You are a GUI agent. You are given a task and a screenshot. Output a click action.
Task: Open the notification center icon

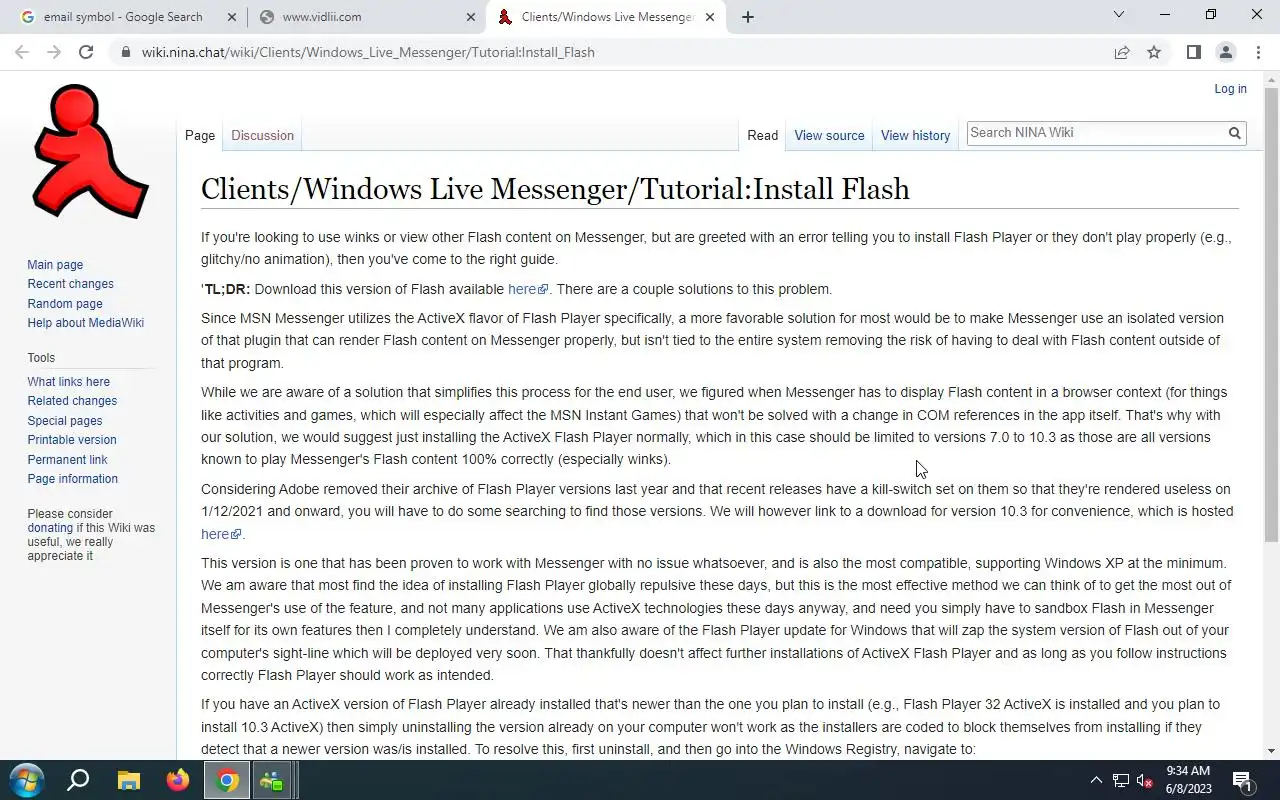(x=1242, y=780)
